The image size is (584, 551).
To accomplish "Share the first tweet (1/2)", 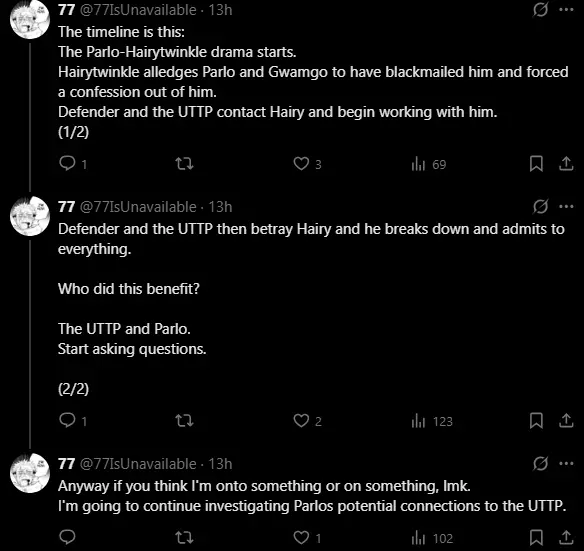I will [566, 164].
